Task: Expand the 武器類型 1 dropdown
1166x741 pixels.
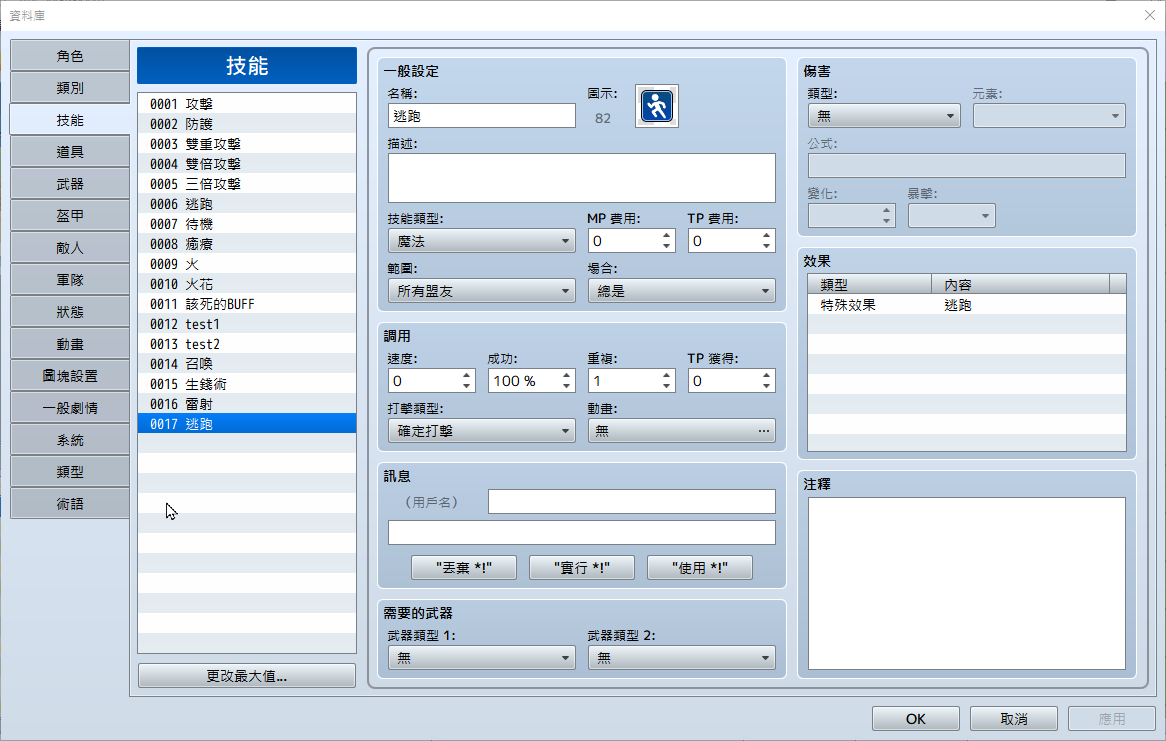Action: pos(482,658)
